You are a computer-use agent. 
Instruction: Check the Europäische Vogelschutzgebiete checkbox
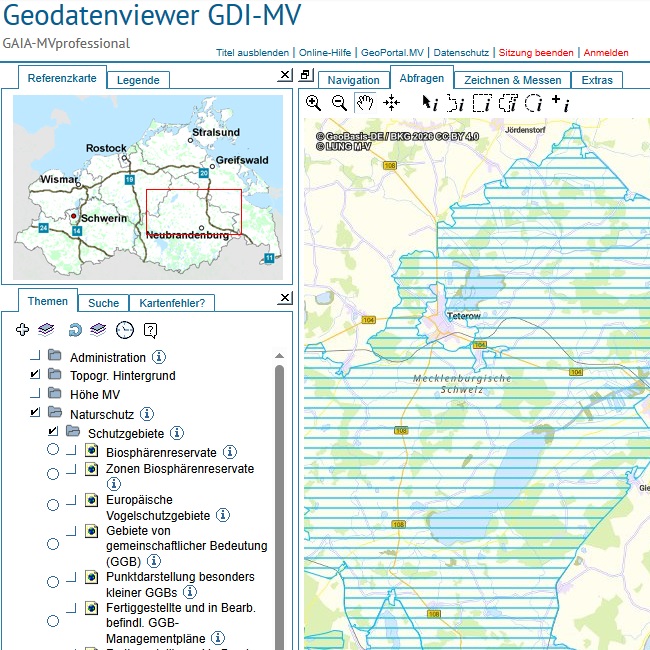72,500
